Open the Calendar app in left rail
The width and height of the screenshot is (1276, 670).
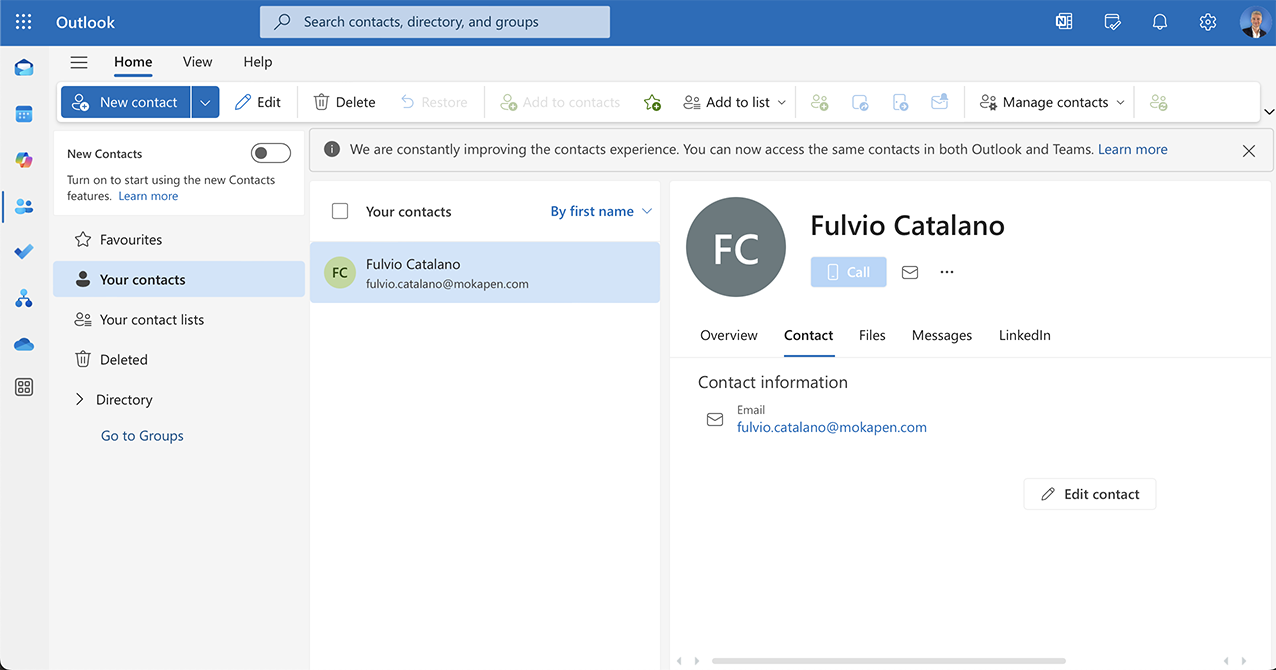pos(24,114)
